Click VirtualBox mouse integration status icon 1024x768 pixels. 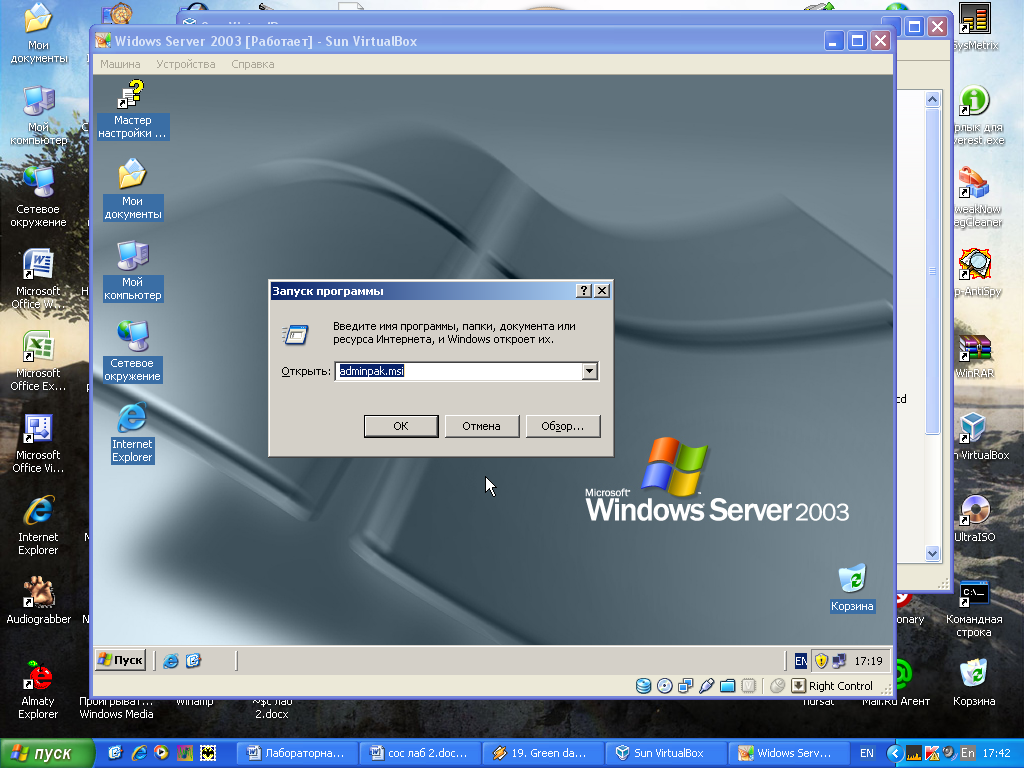[x=776, y=686]
